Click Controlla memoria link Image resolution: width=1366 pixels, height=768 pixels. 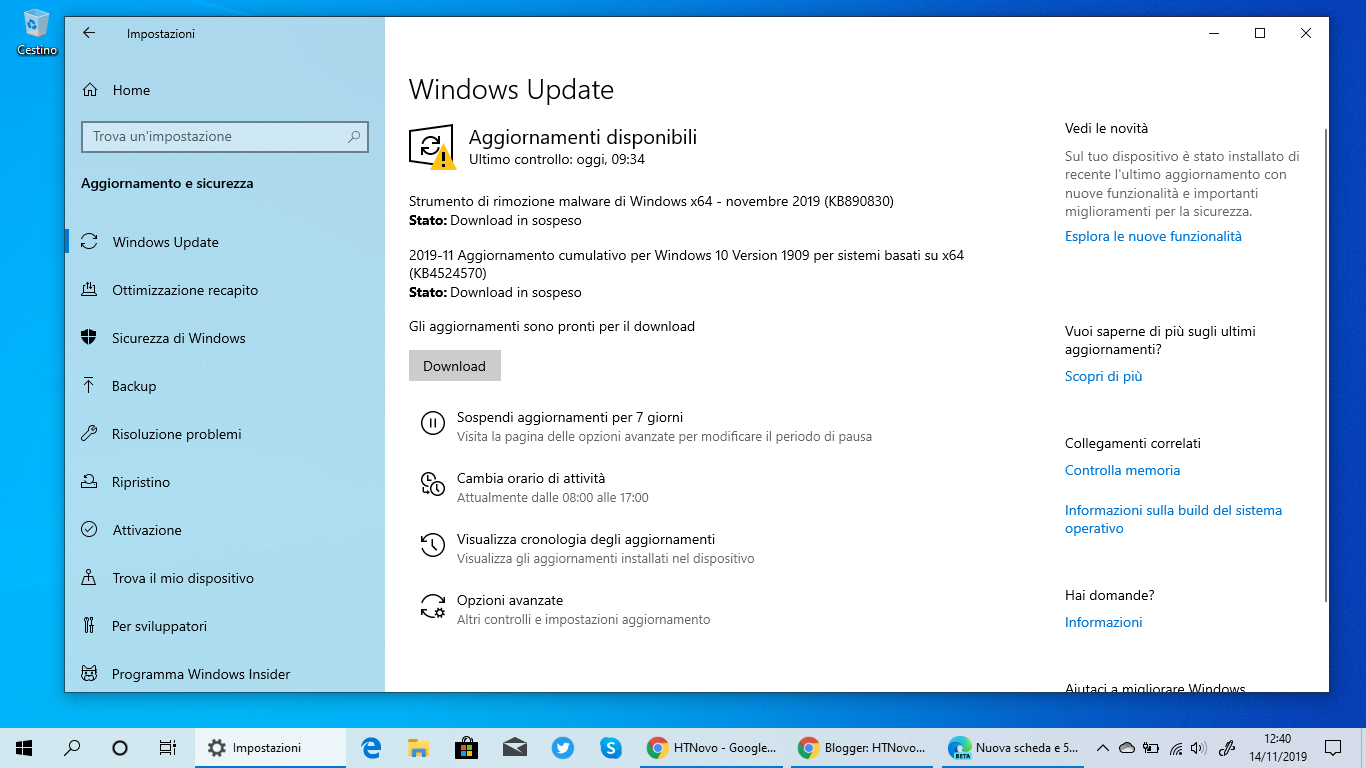(1122, 471)
